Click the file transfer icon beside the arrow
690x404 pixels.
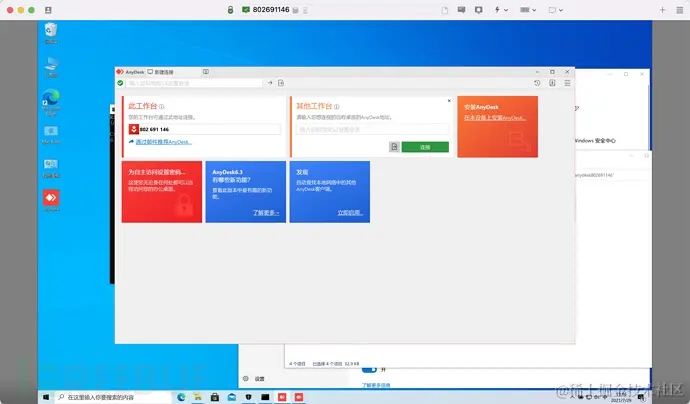click(x=281, y=83)
